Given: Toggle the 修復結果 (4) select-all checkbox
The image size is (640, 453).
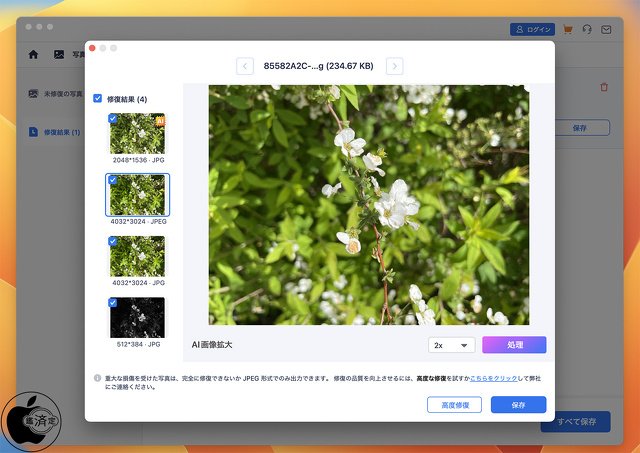Looking at the screenshot, I should (98, 98).
